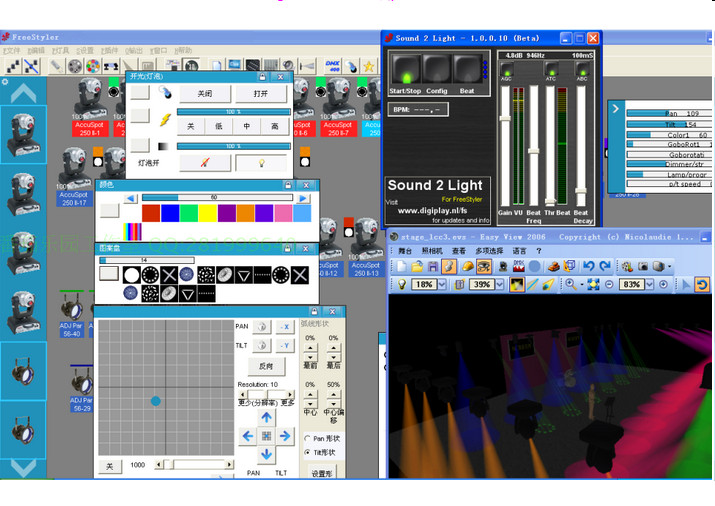Viewport: 715px width, 506px height.
Task: Open the 多项选择 menu in Easy View
Action: click(489, 251)
